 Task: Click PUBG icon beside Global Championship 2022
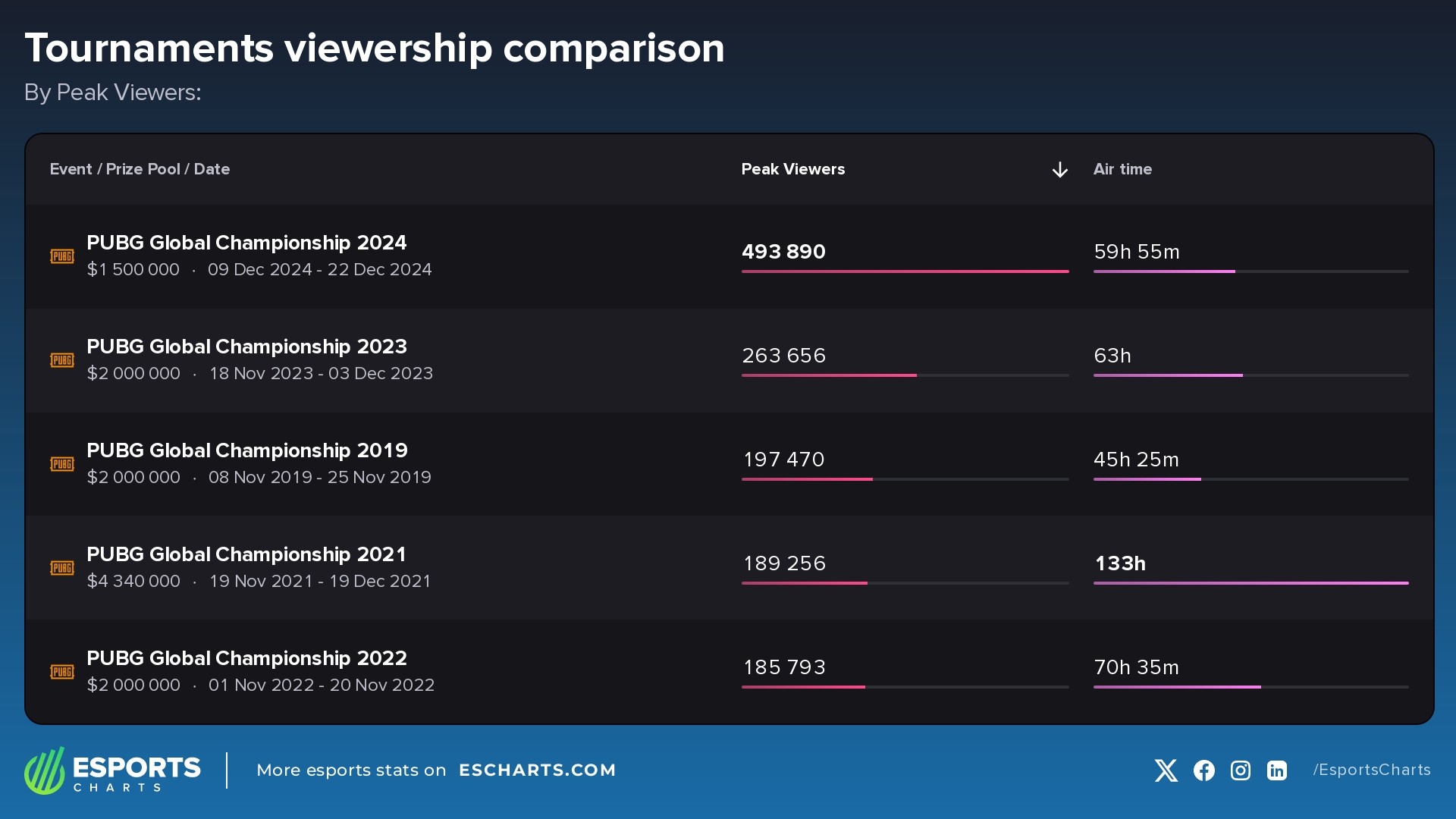pos(62,672)
